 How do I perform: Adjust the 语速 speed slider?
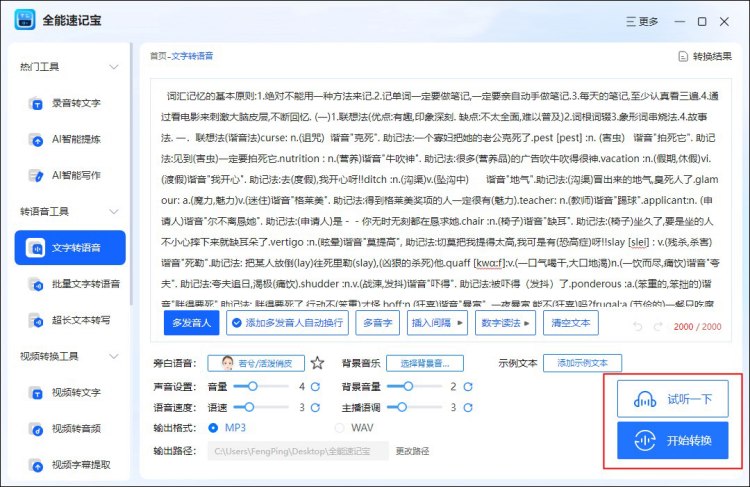261,408
